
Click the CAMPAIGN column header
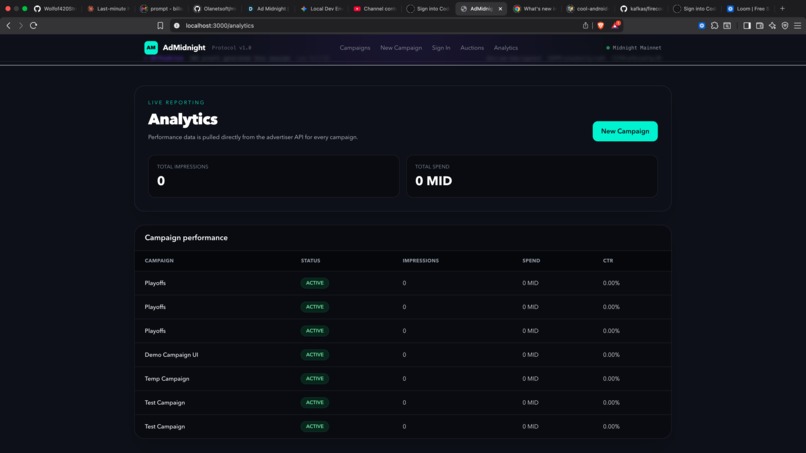(159, 261)
